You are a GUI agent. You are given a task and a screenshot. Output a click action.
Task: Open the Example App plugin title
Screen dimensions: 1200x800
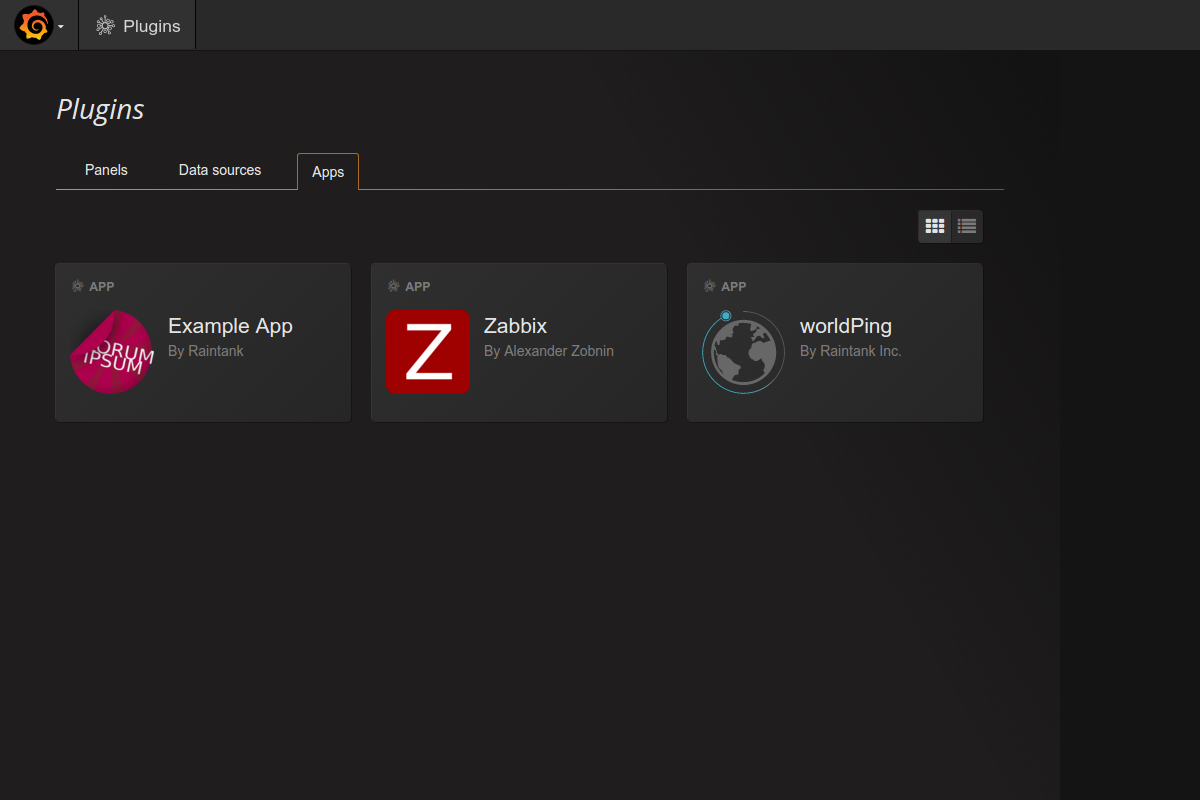pyautogui.click(x=230, y=326)
